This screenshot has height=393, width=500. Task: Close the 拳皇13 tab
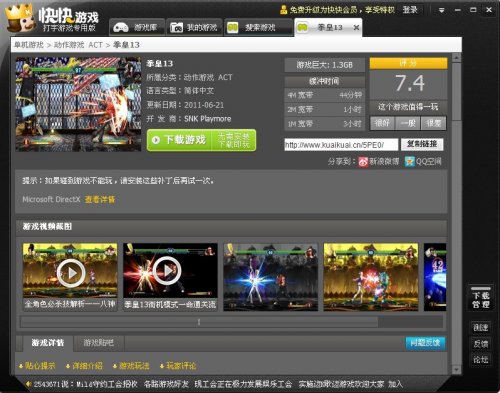(356, 27)
